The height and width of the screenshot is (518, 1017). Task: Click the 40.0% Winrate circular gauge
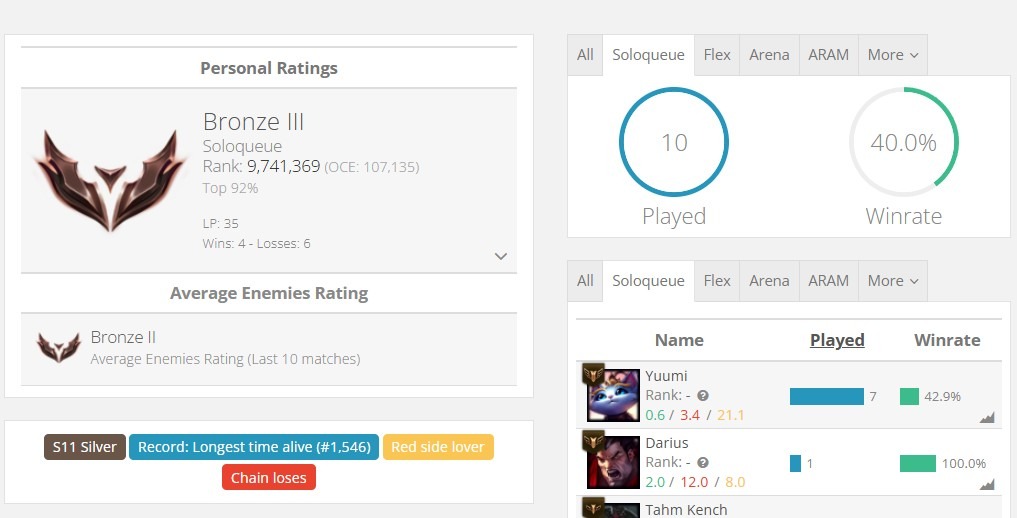pos(903,142)
